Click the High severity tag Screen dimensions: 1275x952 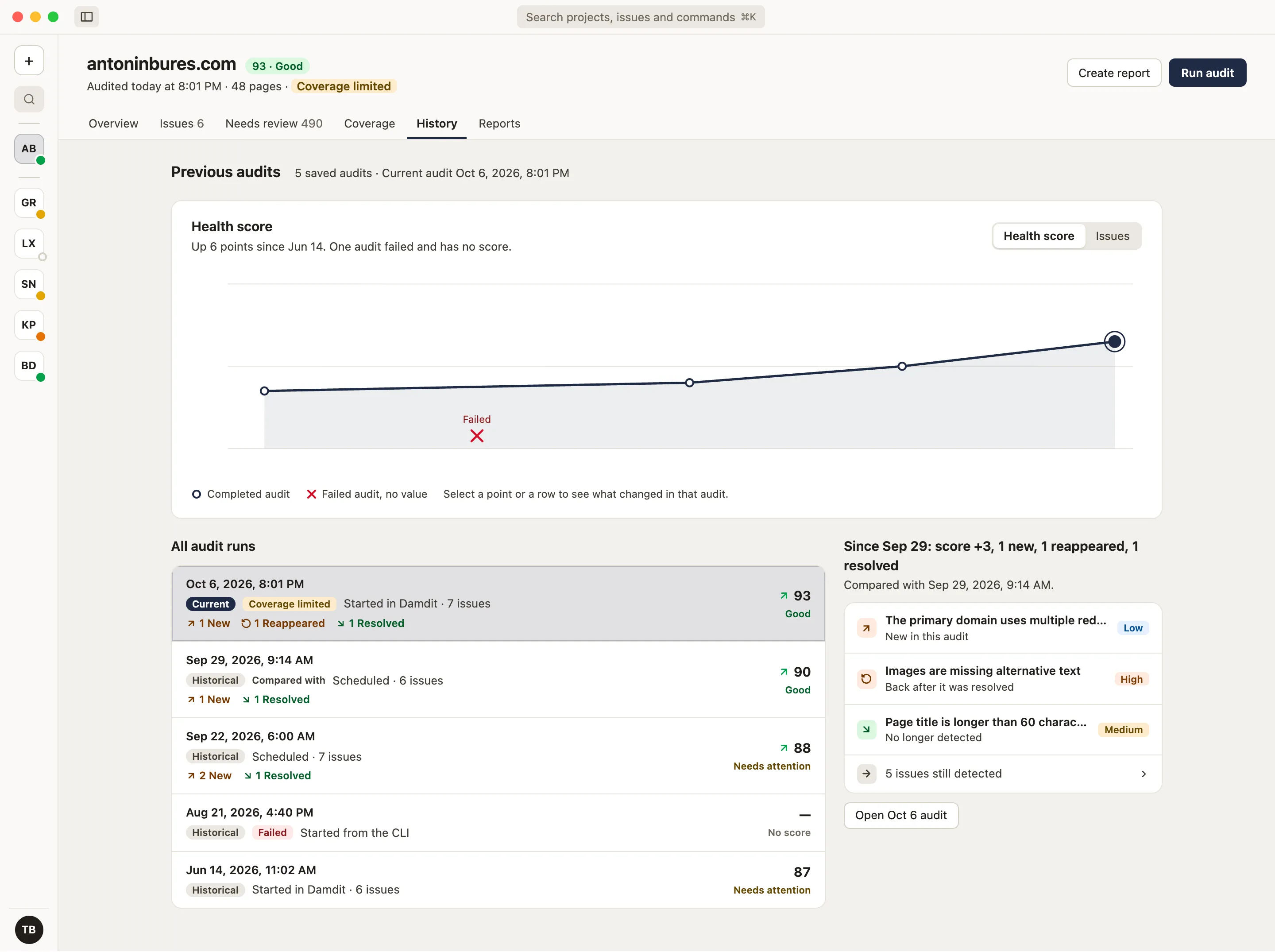1131,679
